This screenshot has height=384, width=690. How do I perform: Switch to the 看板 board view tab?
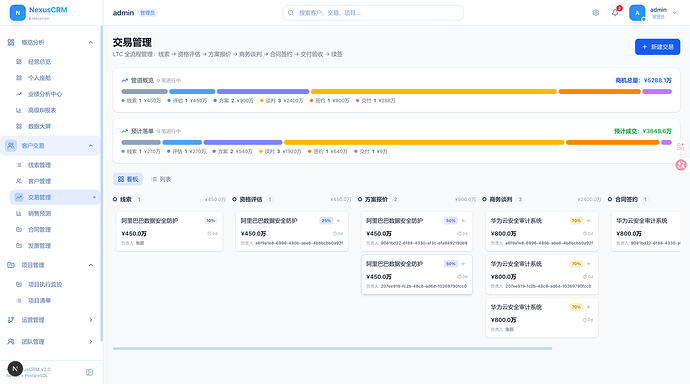(128, 179)
